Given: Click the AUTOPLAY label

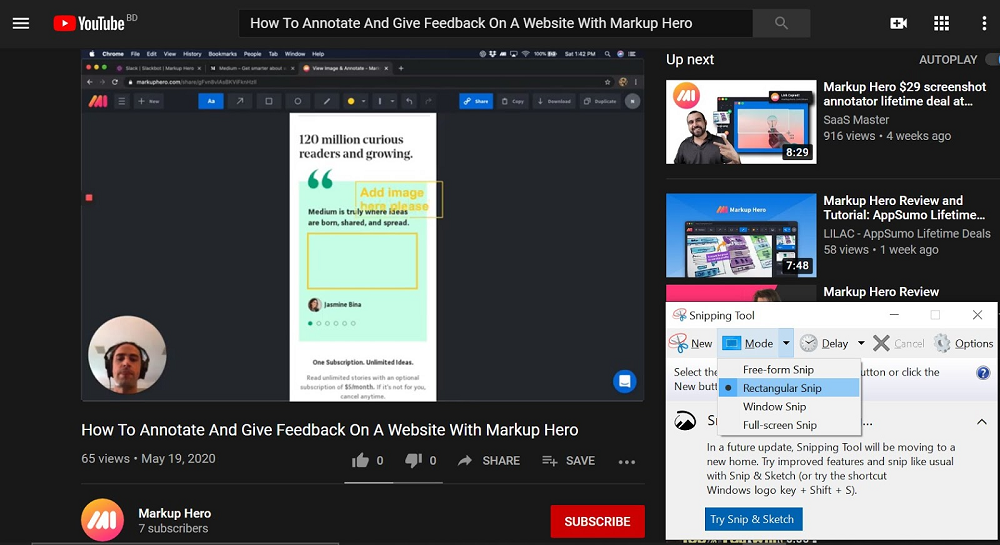Looking at the screenshot, I should [948, 60].
